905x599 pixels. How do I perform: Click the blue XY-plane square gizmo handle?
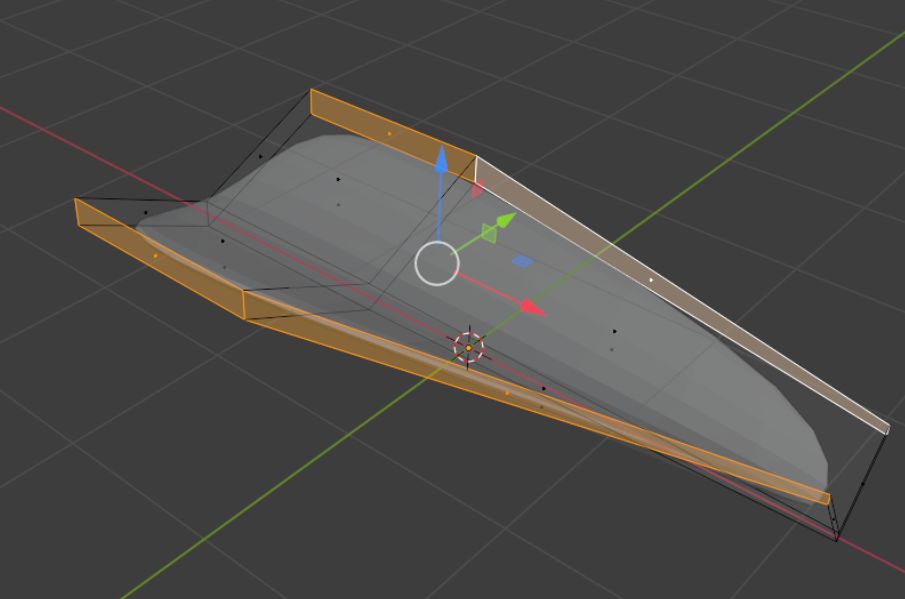[x=522, y=262]
